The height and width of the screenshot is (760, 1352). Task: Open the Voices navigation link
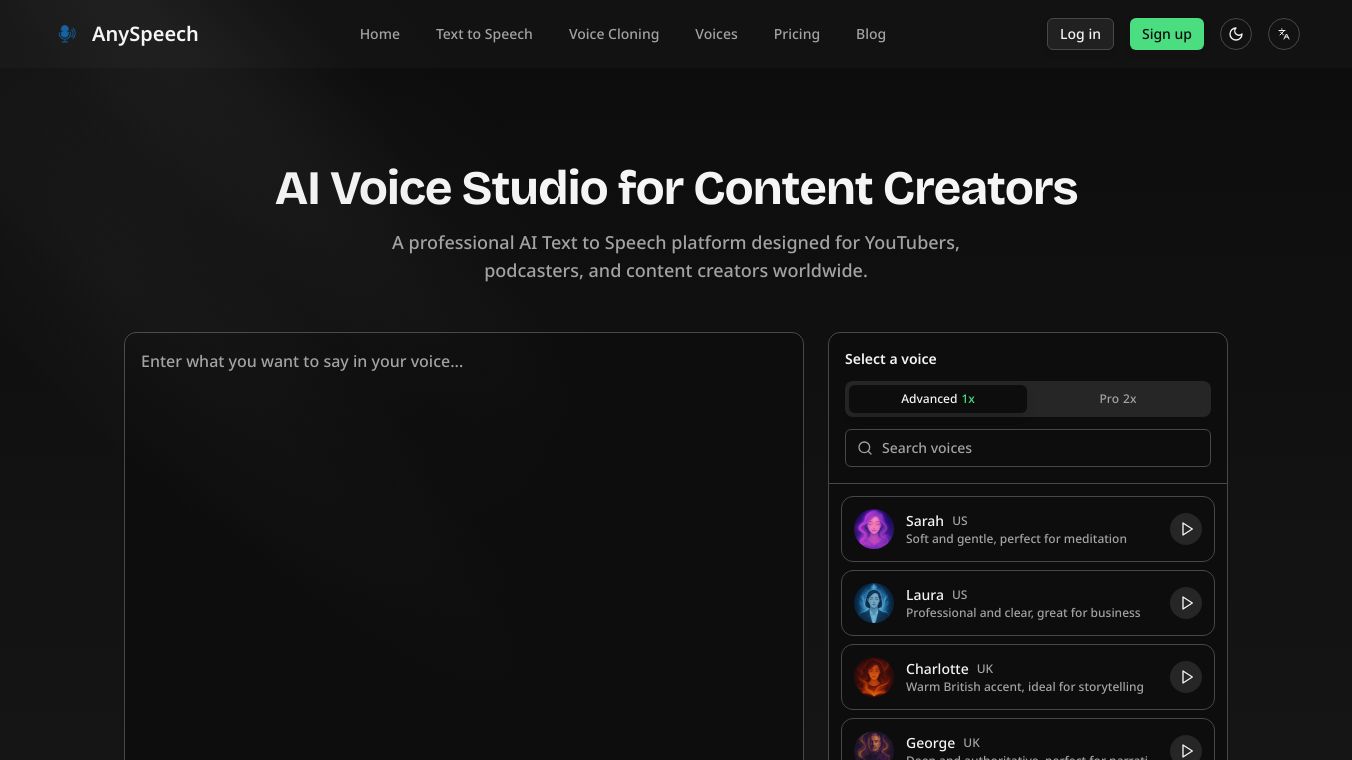coord(716,34)
